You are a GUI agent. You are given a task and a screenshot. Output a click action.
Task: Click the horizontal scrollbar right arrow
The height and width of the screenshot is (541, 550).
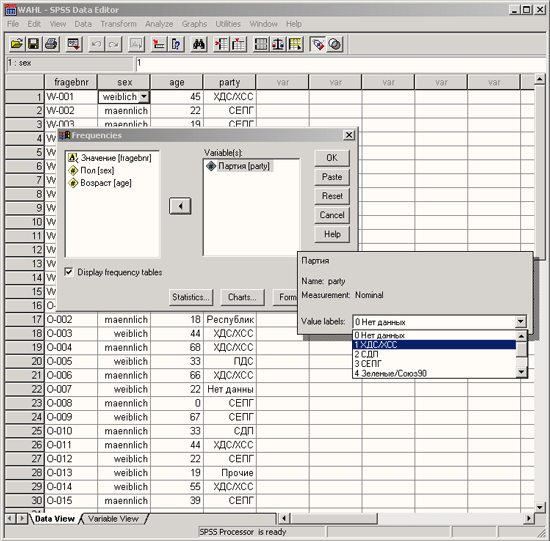(529, 518)
